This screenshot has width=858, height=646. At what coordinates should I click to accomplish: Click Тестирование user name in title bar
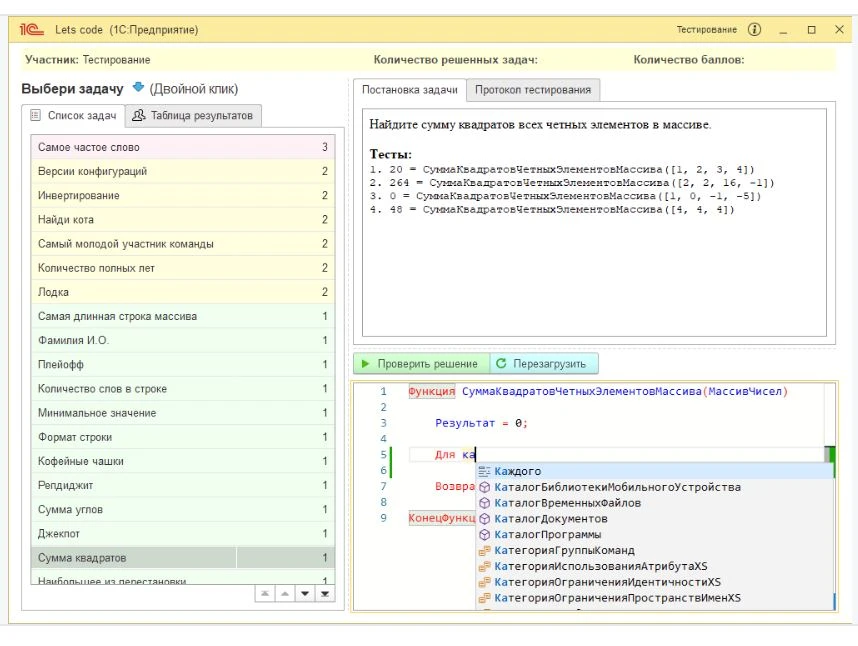706,30
